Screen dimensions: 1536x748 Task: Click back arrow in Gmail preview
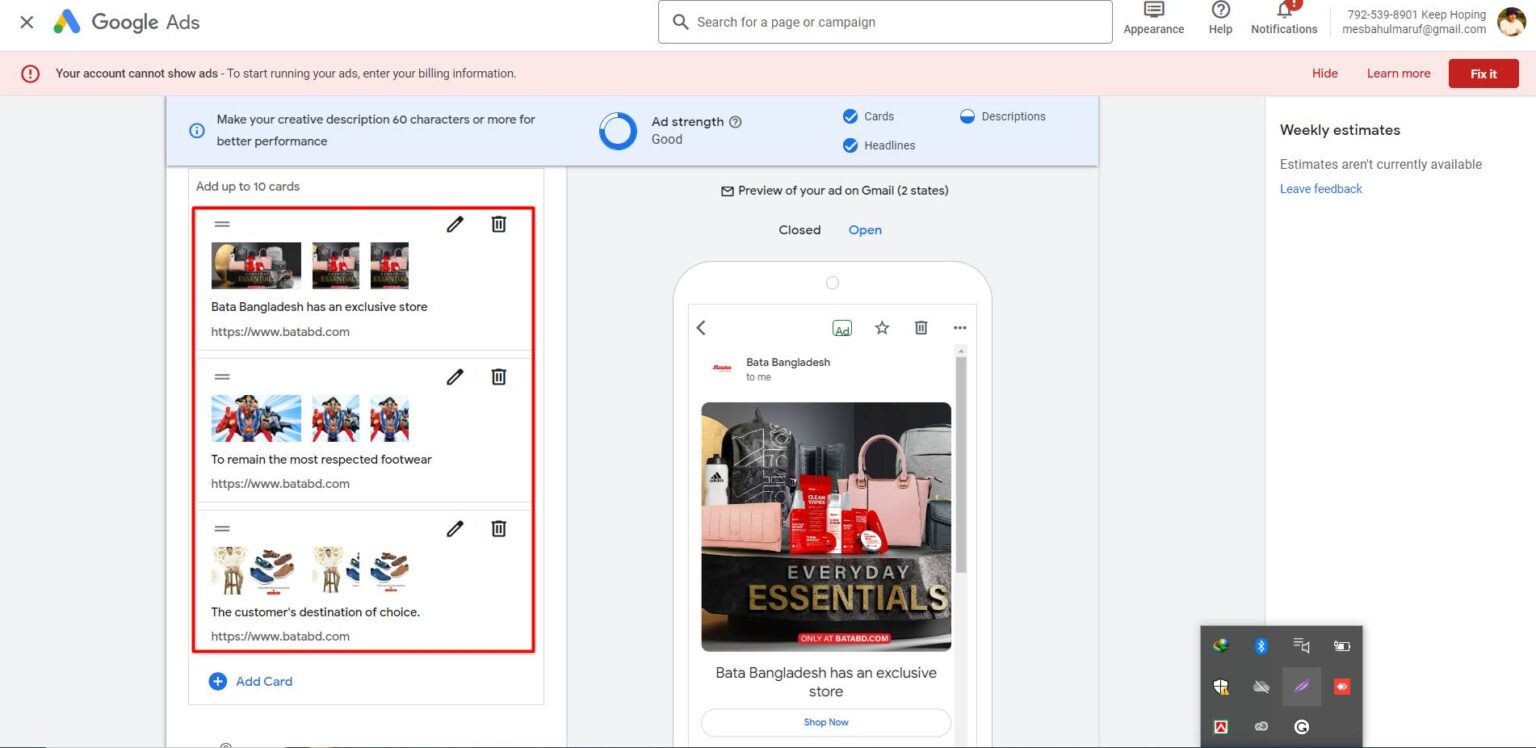point(701,328)
